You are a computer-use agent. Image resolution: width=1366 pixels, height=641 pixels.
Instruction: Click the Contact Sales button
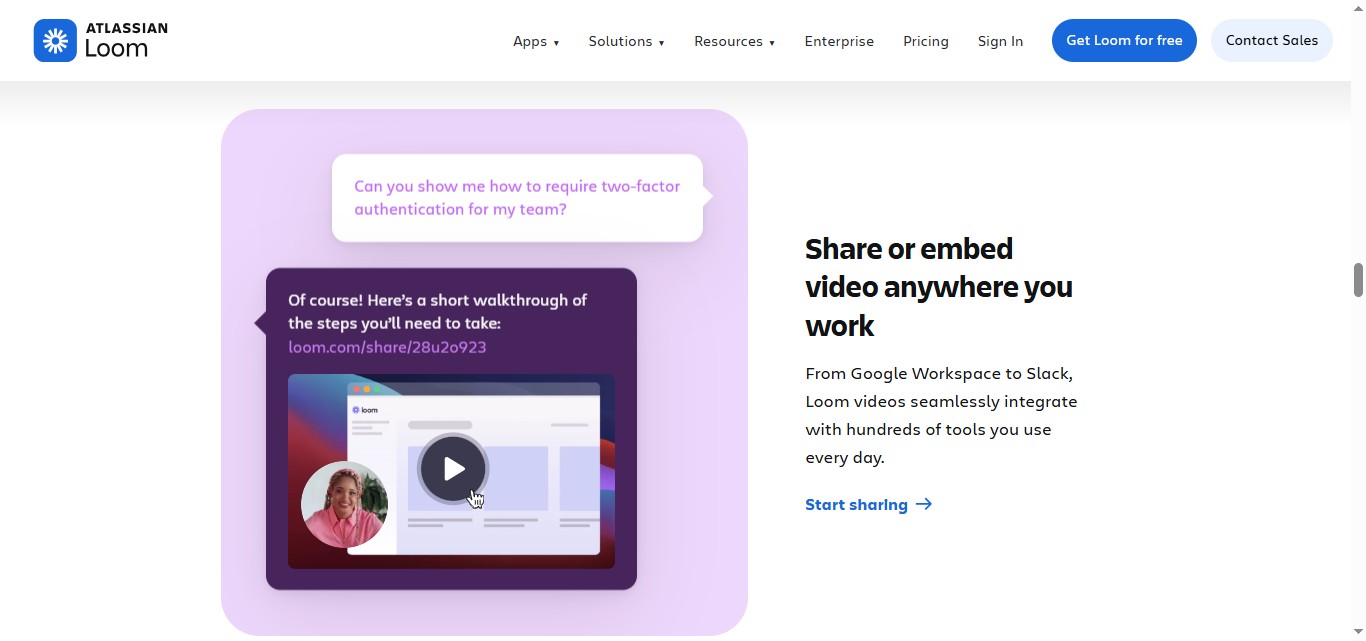[x=1272, y=40]
